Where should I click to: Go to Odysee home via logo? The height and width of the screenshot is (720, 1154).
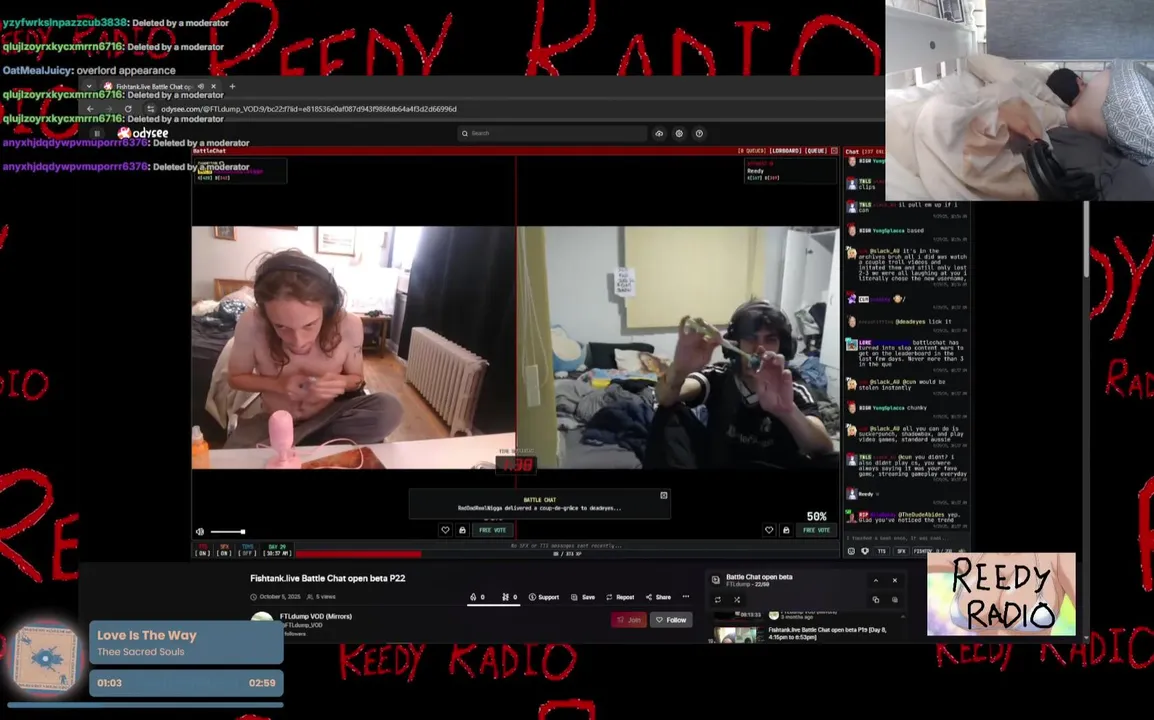point(144,133)
